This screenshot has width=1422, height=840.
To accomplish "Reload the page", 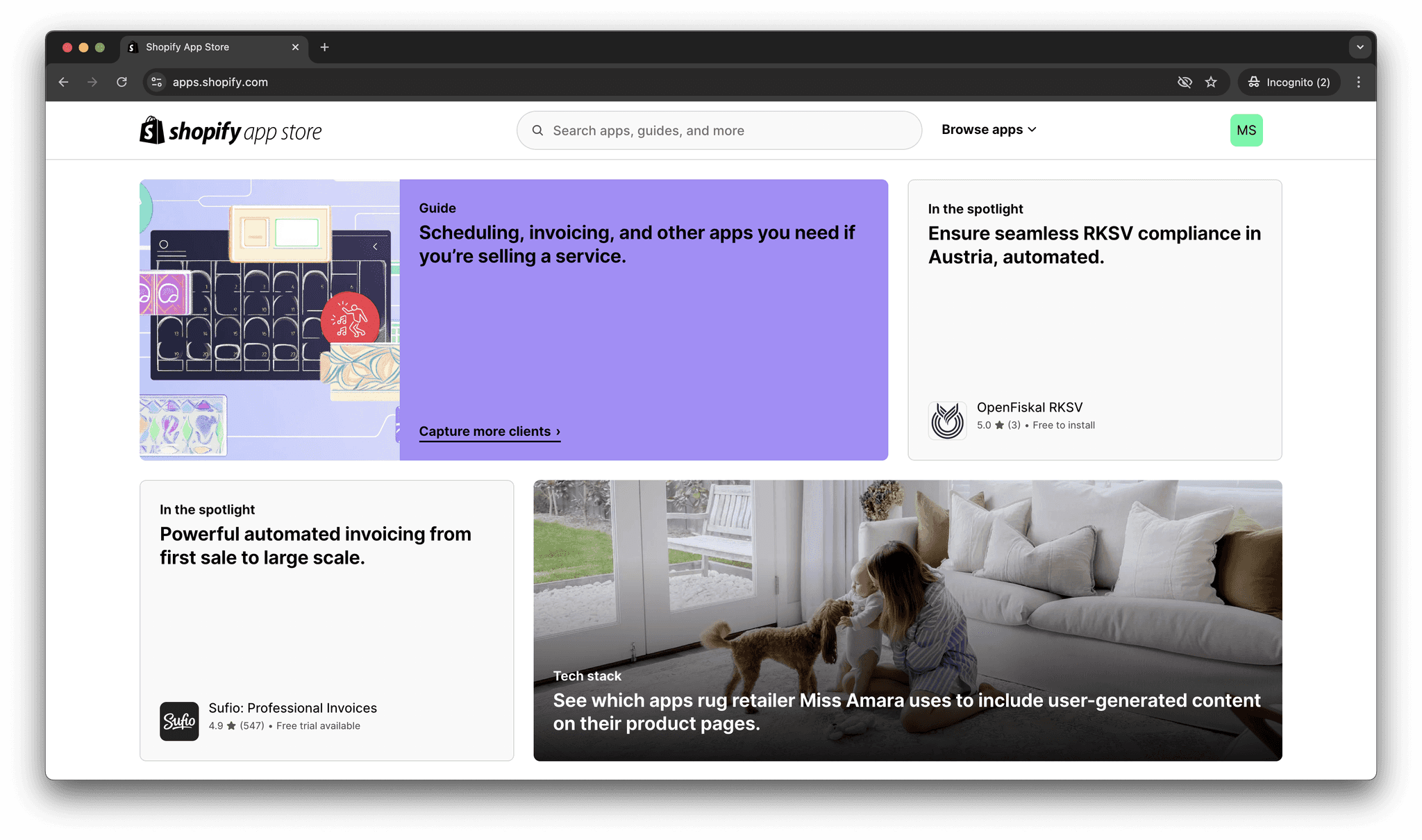I will [x=122, y=82].
